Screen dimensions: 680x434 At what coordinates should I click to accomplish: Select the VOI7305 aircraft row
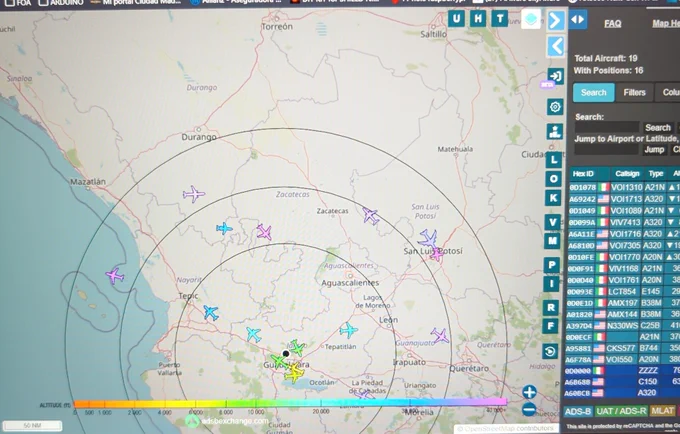click(623, 245)
